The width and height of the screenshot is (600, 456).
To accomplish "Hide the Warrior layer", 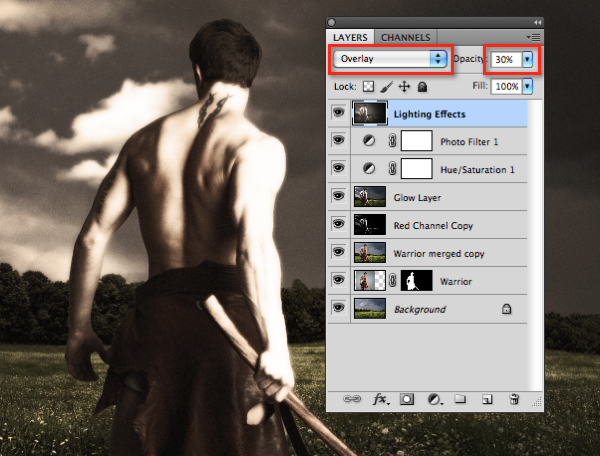I will click(x=339, y=280).
